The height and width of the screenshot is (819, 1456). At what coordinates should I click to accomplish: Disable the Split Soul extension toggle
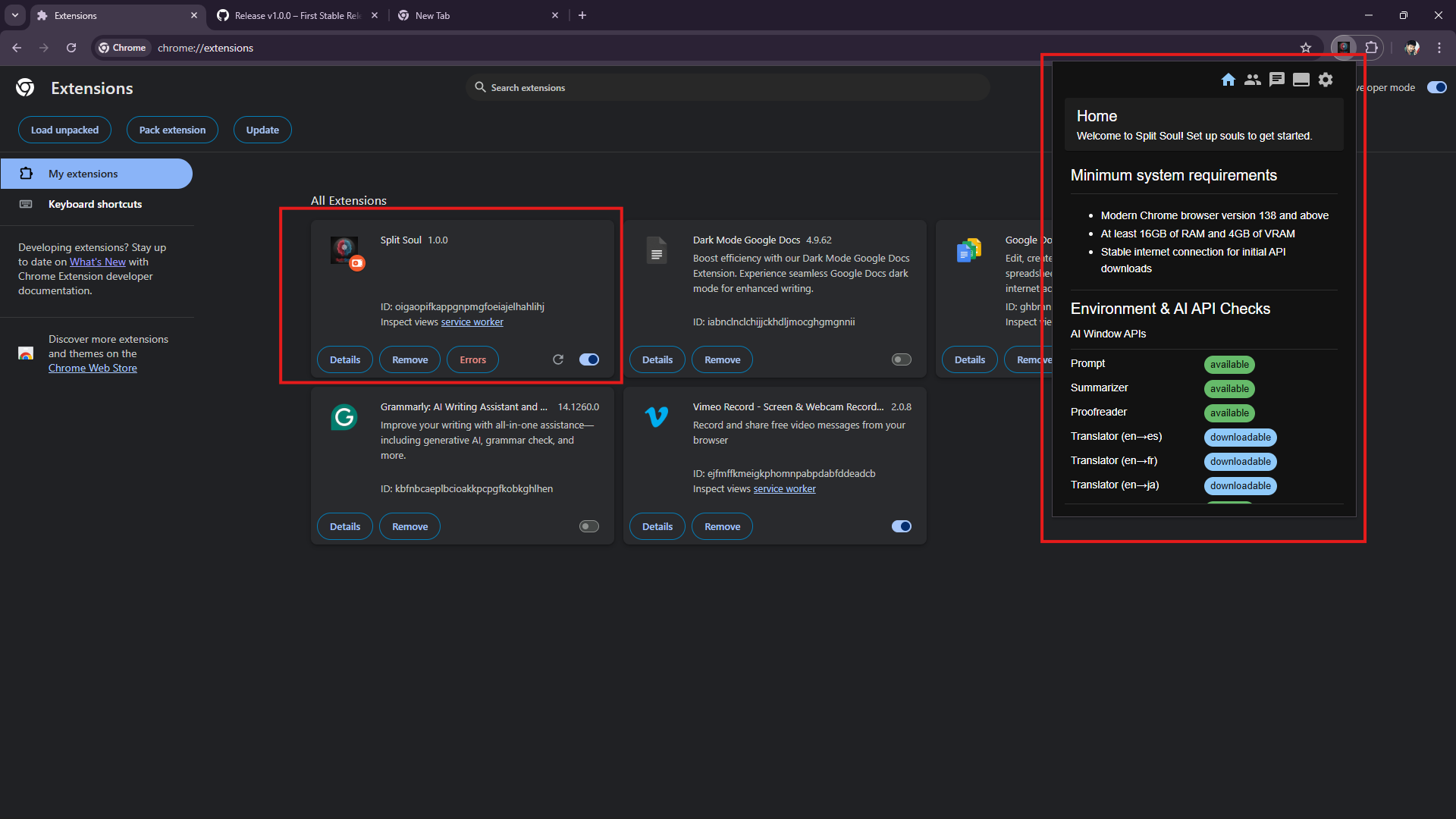coord(589,359)
